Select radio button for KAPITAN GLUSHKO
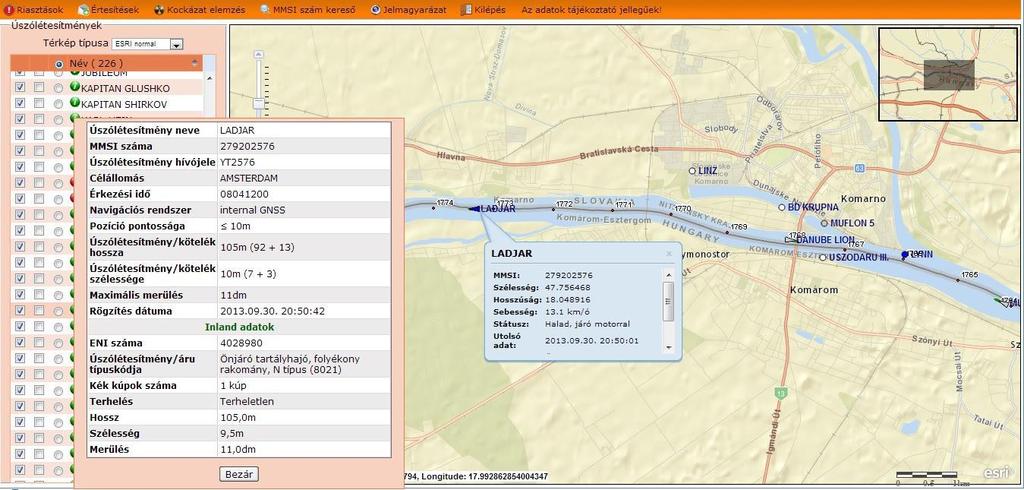The height and width of the screenshot is (490, 1024). [x=59, y=88]
